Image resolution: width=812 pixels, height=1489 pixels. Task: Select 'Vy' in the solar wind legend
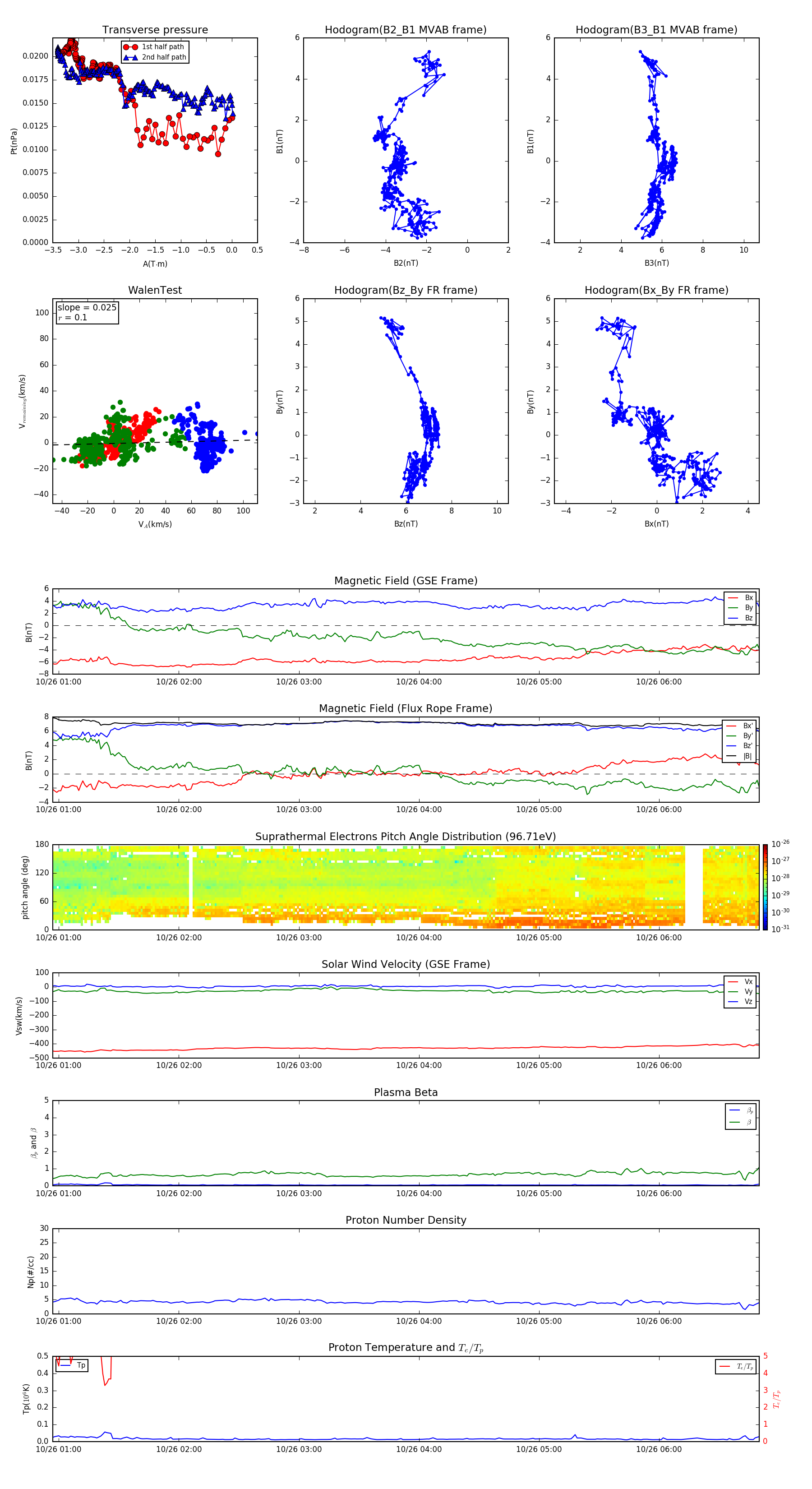point(740,991)
